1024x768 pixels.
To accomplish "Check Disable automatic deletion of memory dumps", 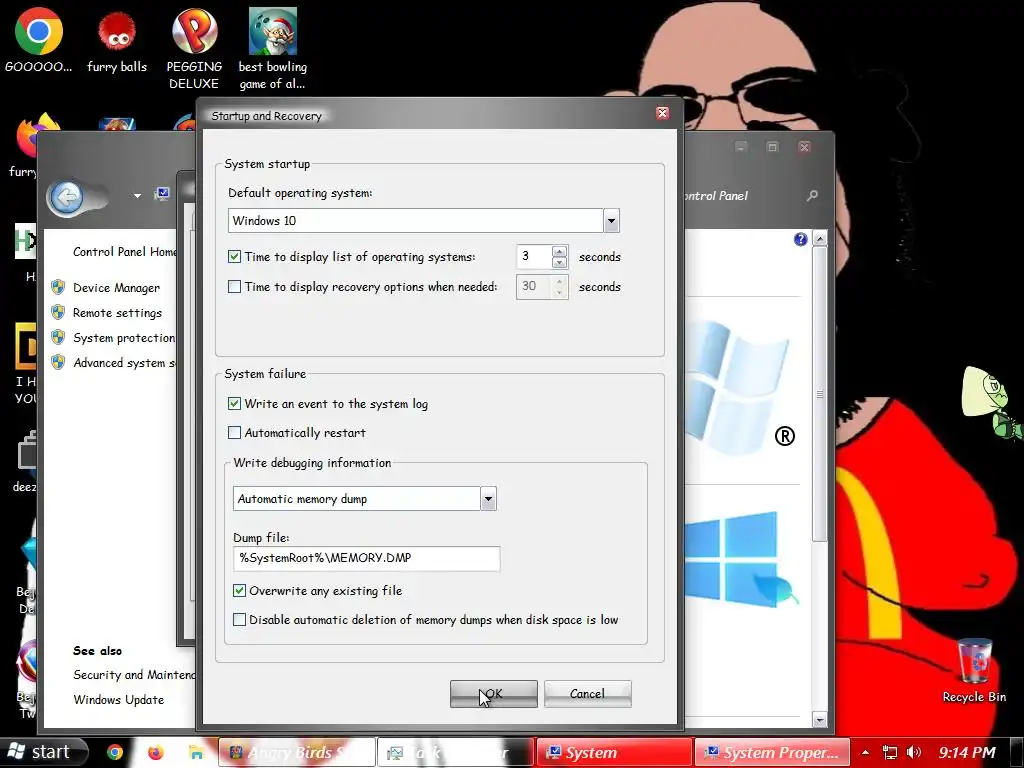I will point(239,619).
